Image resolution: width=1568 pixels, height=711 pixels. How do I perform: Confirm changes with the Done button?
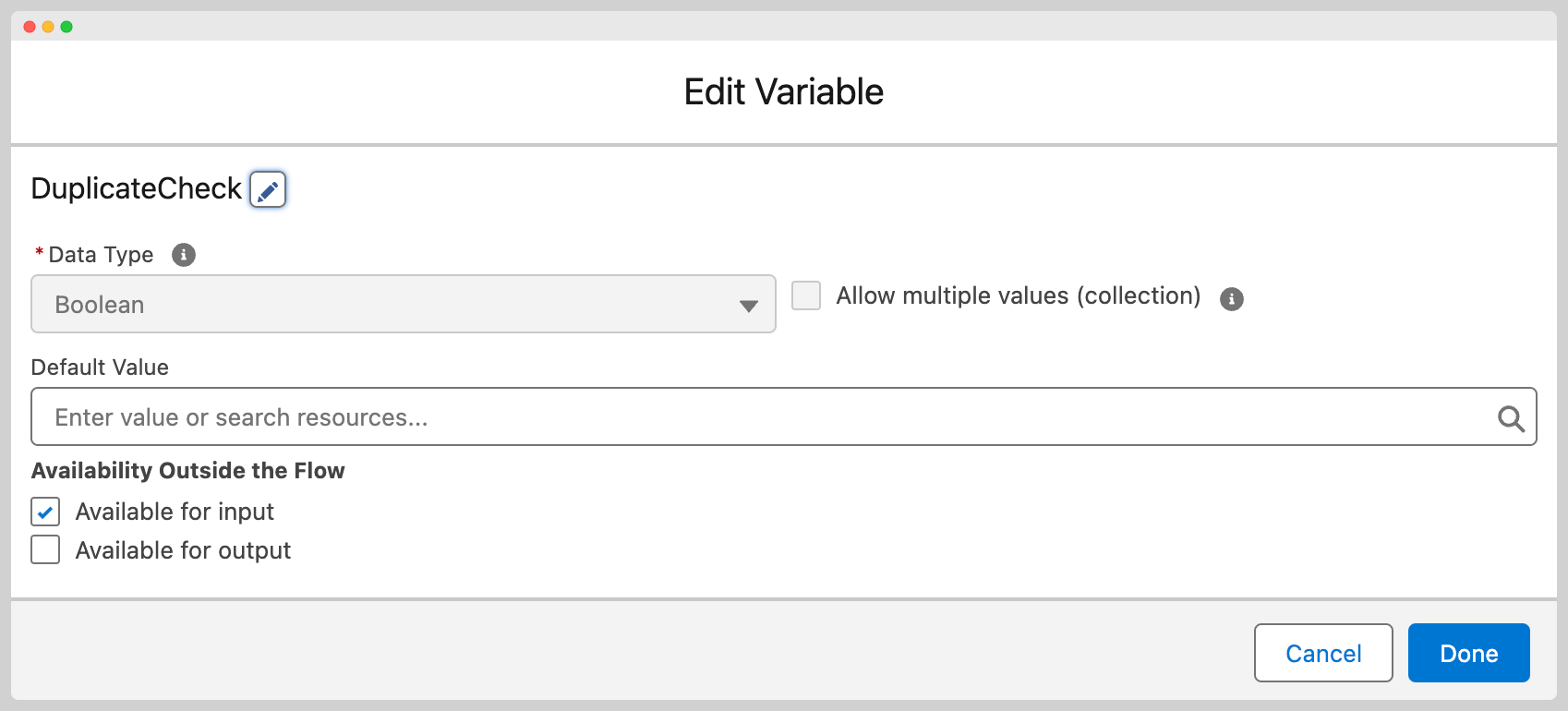tap(1468, 654)
